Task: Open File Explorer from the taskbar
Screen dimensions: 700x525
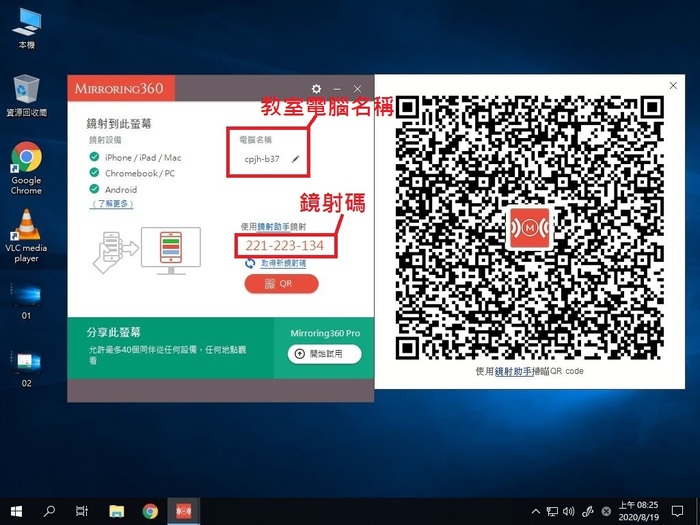Action: pyautogui.click(x=116, y=511)
